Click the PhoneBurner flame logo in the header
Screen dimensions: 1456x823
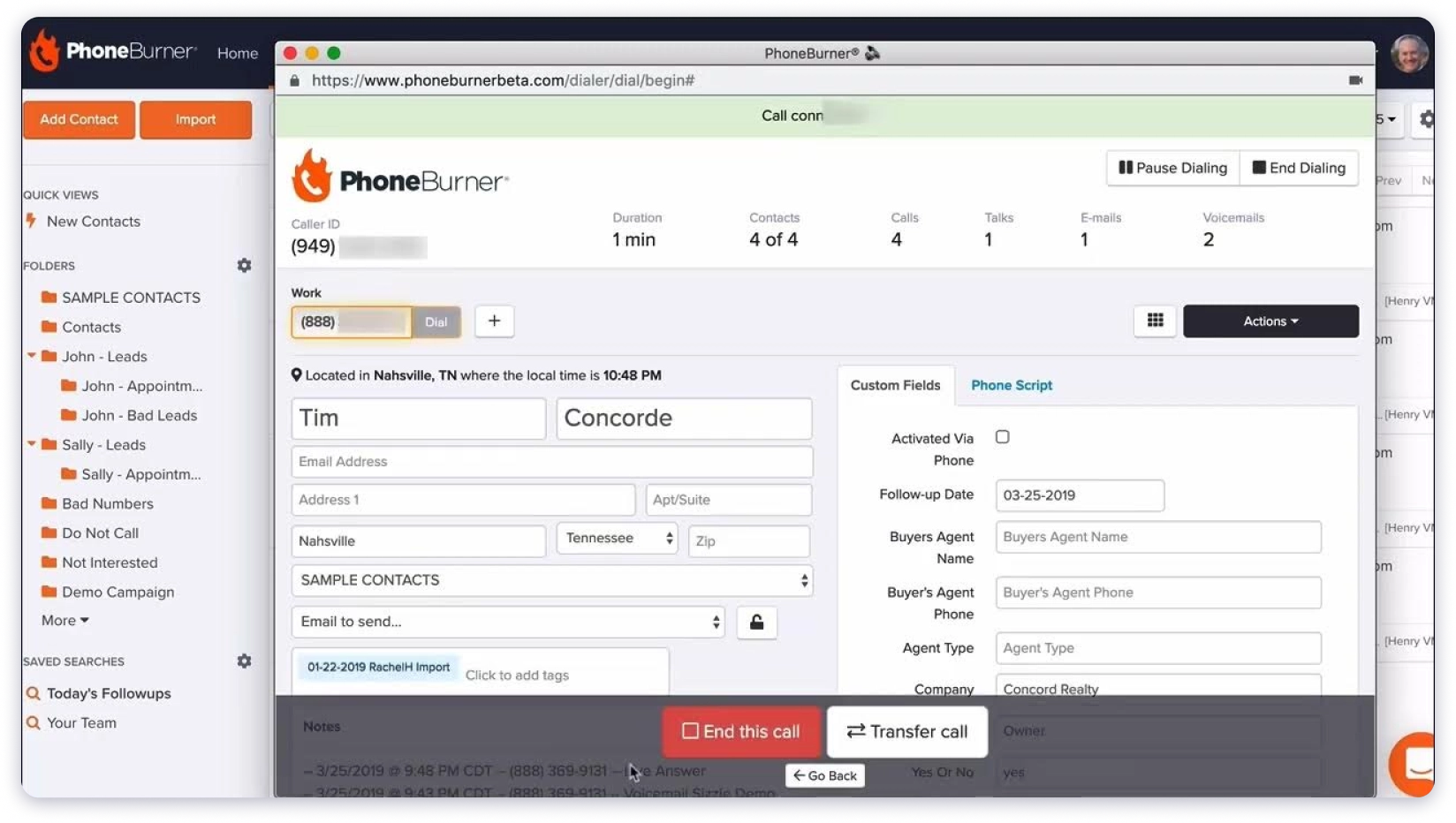pyautogui.click(x=44, y=51)
